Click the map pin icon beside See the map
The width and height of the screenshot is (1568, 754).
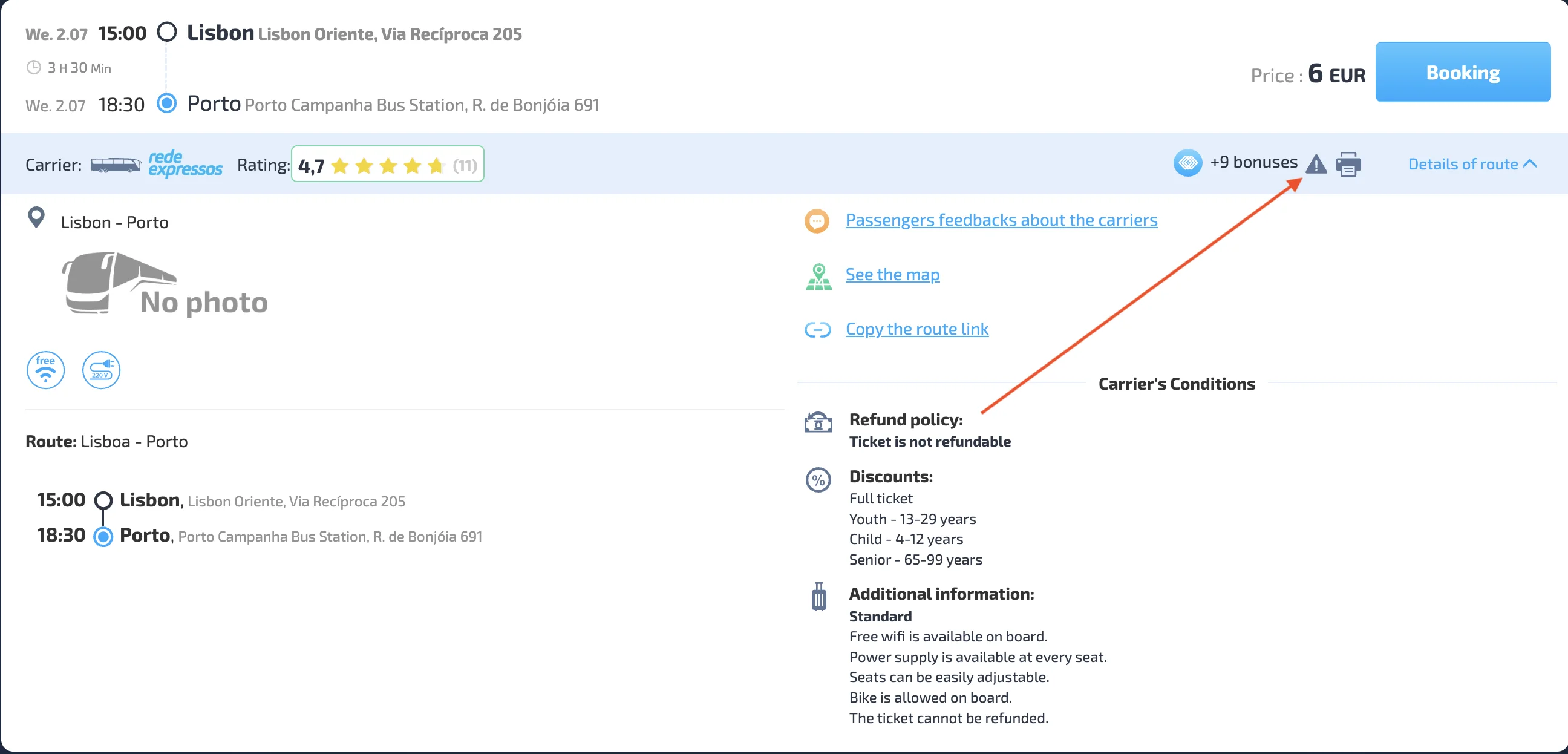(x=818, y=277)
